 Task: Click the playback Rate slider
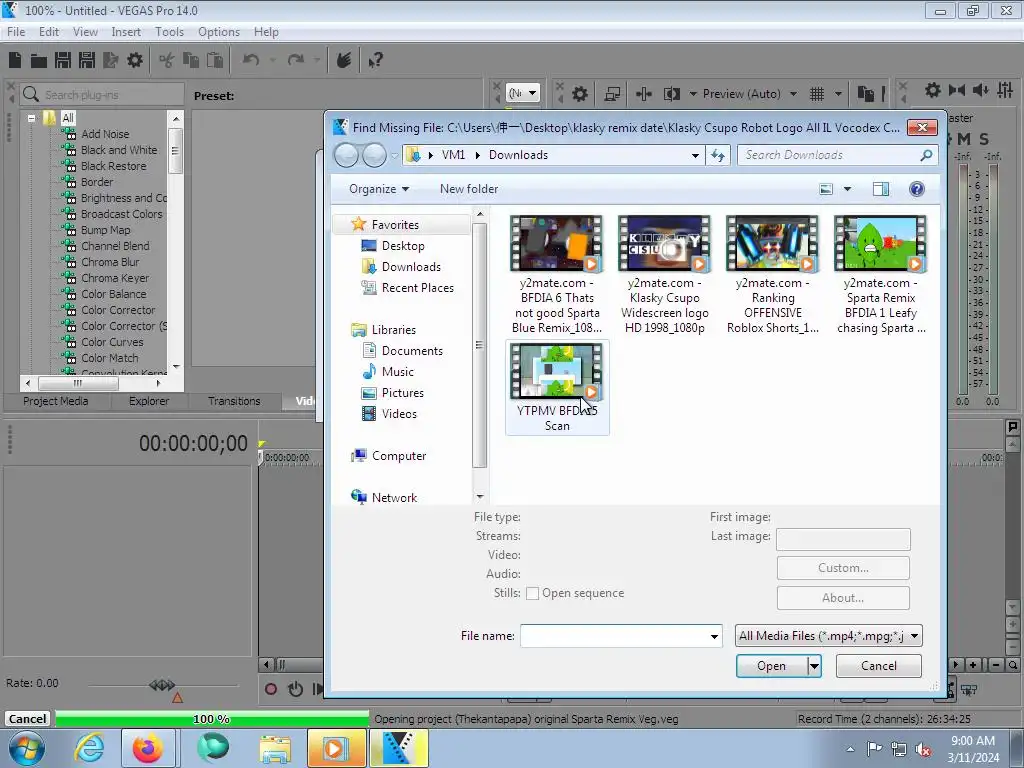tap(162, 685)
